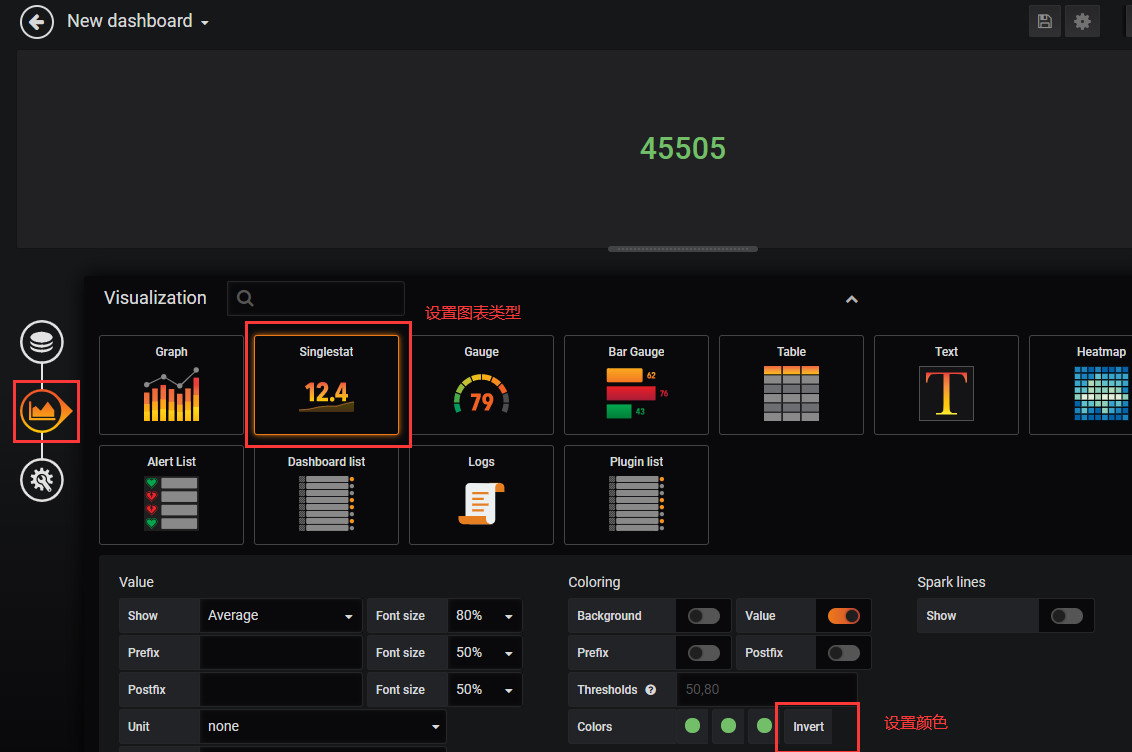Open dashboard settings gear icon
Viewport: 1132px width, 752px height.
tap(1081, 22)
